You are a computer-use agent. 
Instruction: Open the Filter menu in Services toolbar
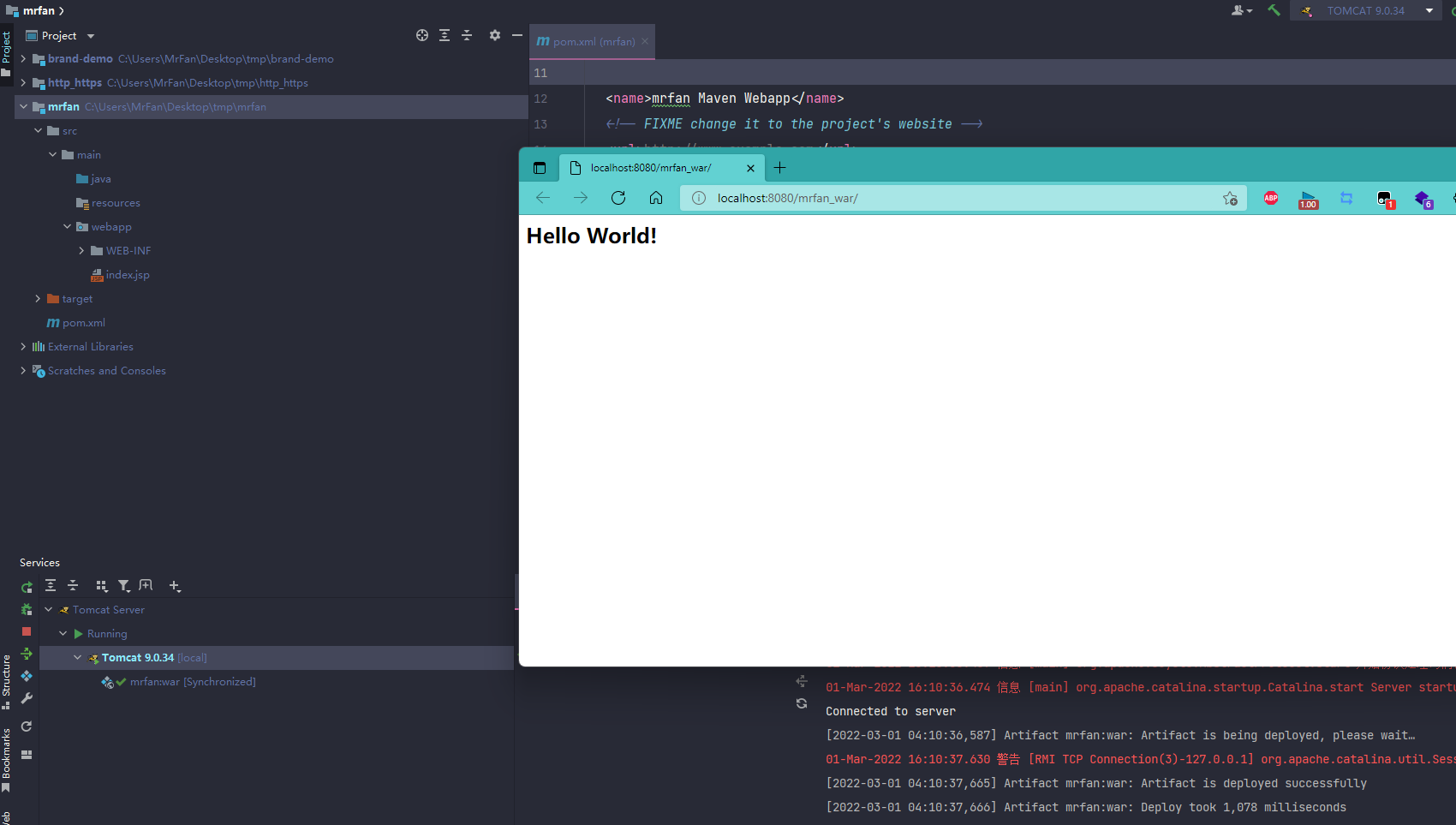[124, 586]
